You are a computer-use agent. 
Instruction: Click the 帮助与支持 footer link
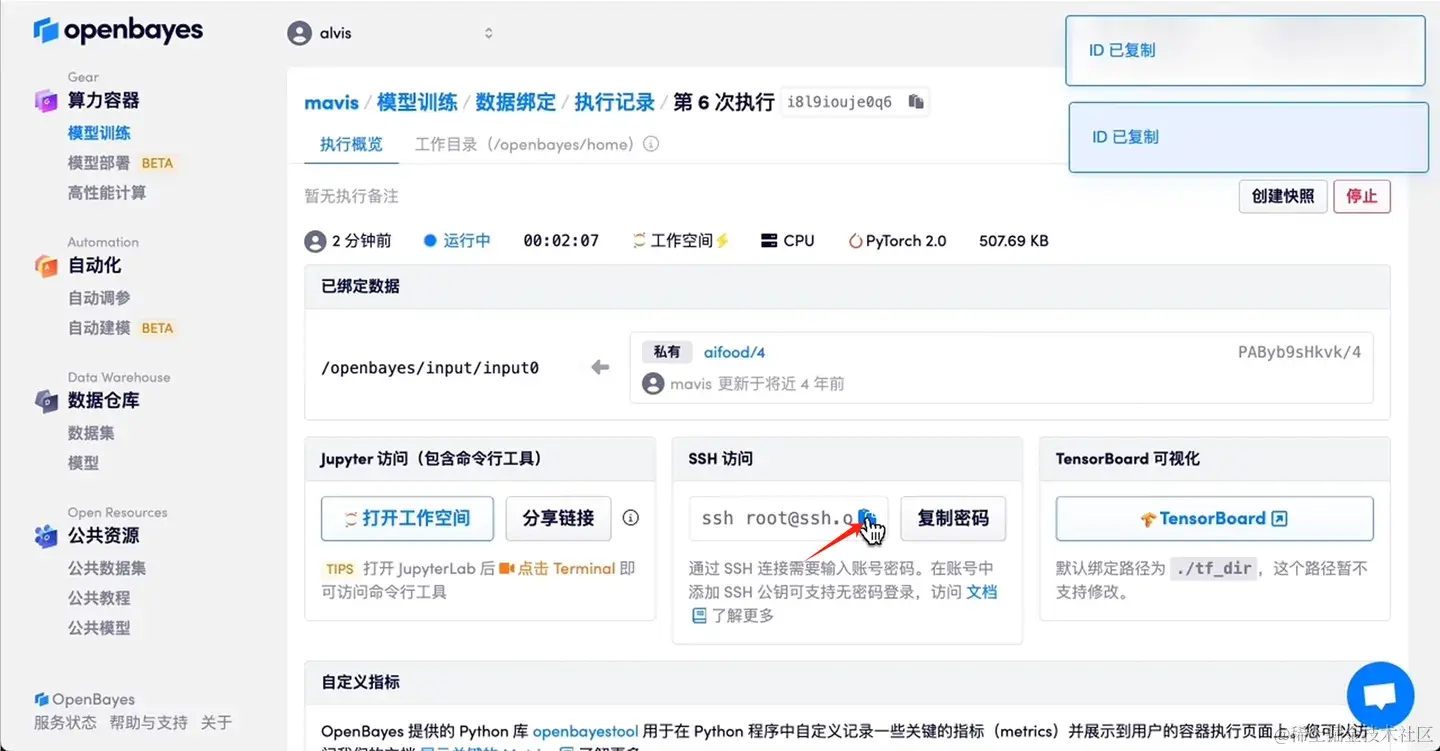(x=148, y=722)
